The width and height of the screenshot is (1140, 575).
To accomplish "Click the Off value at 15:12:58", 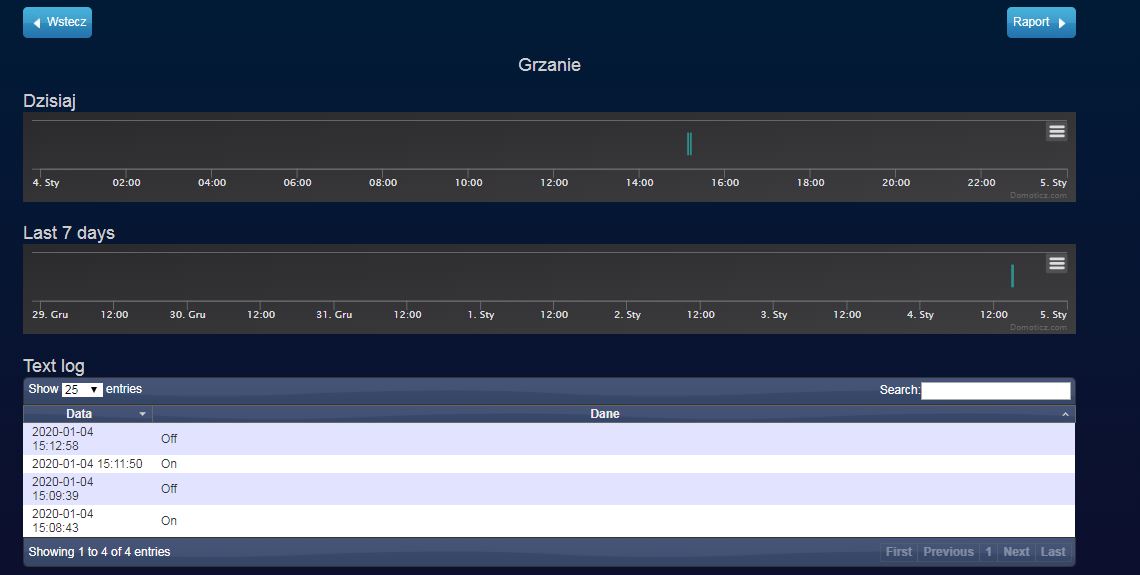I will (169, 439).
